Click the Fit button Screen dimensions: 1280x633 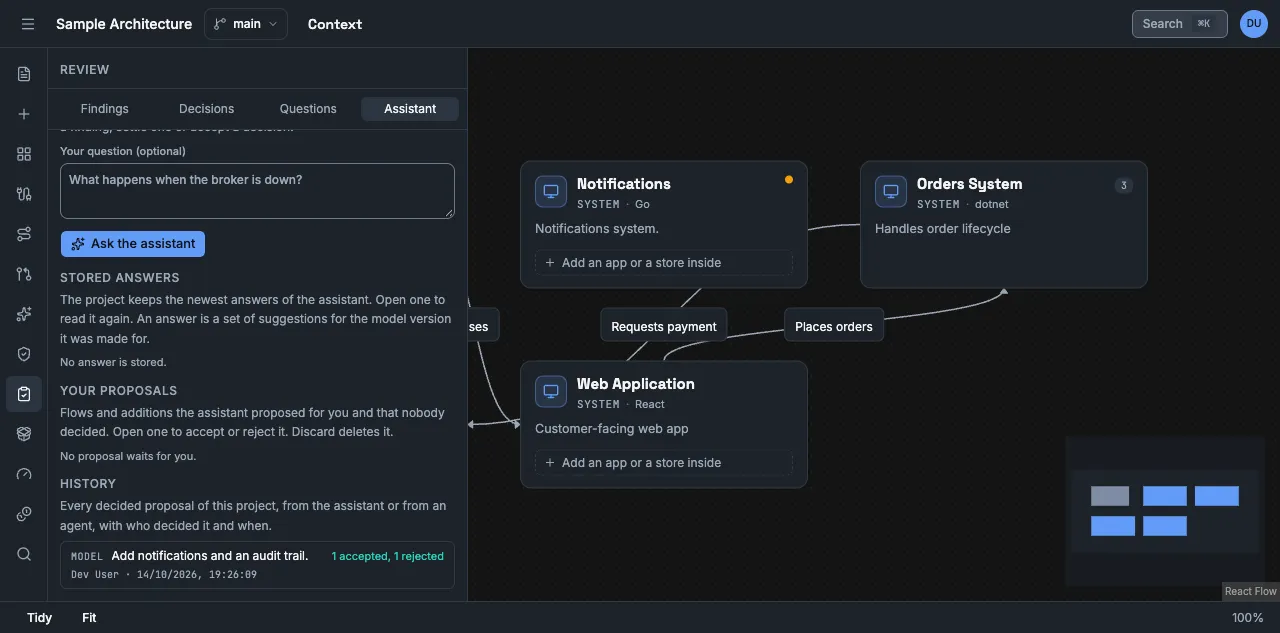pos(89,618)
